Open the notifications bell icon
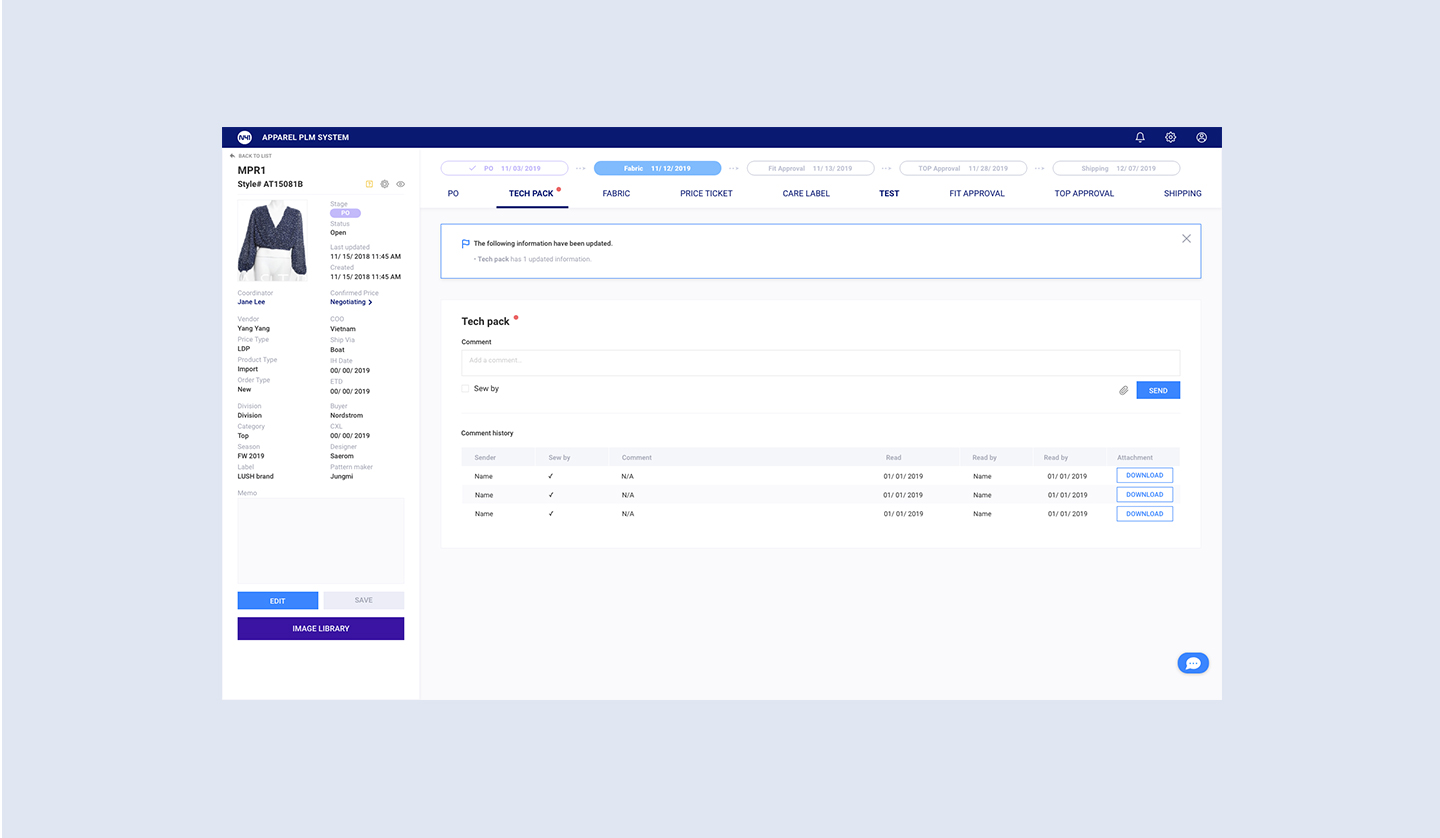The width and height of the screenshot is (1440, 838). click(x=1140, y=137)
